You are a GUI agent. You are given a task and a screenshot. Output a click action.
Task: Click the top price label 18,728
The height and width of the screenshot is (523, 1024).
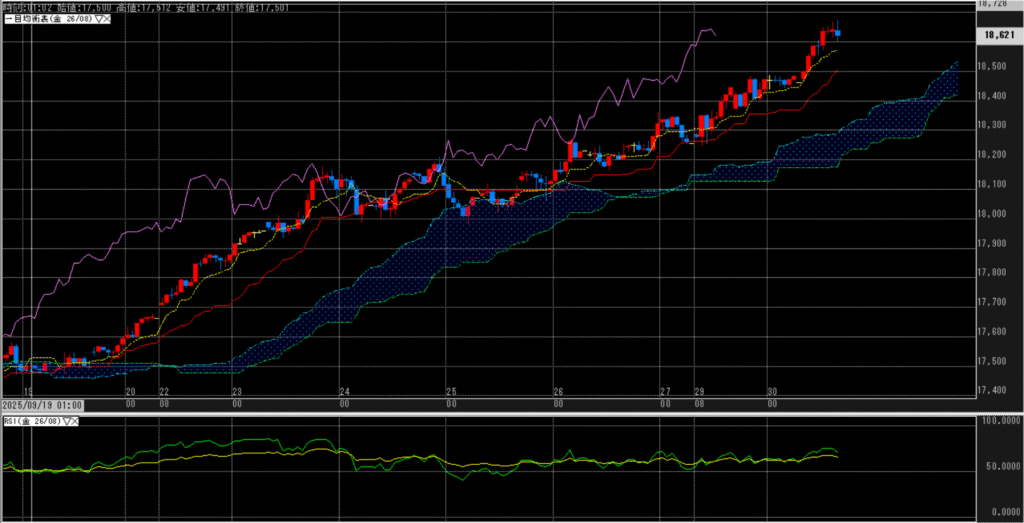[994, 5]
